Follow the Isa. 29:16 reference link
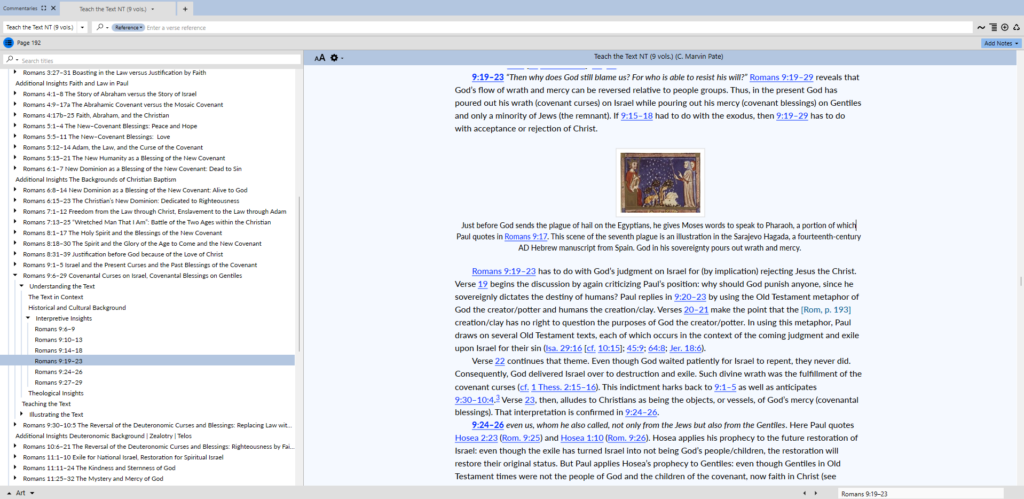 tap(564, 348)
